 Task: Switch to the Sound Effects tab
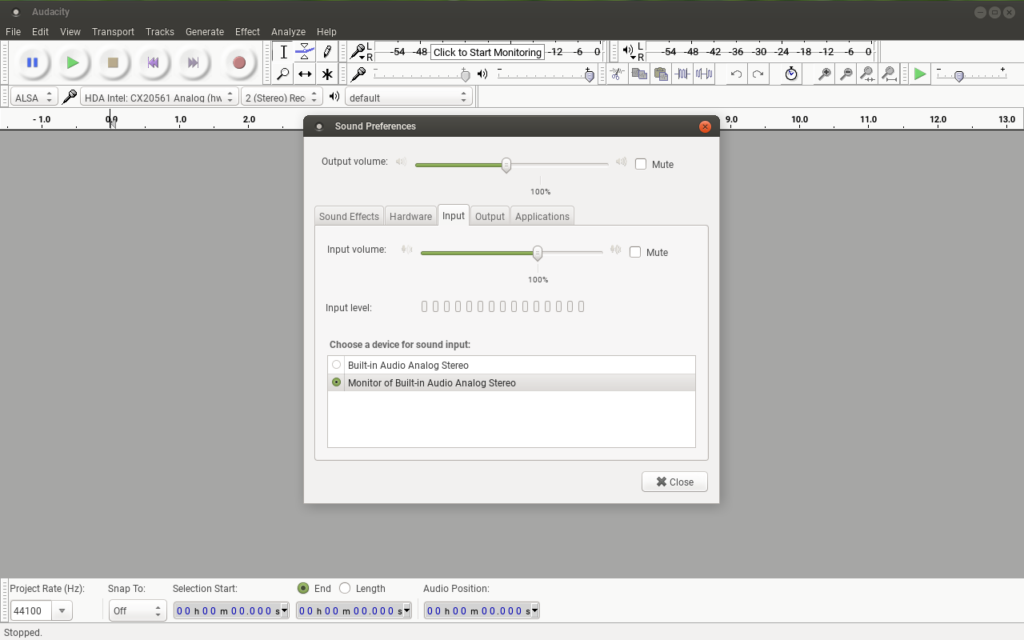click(349, 216)
